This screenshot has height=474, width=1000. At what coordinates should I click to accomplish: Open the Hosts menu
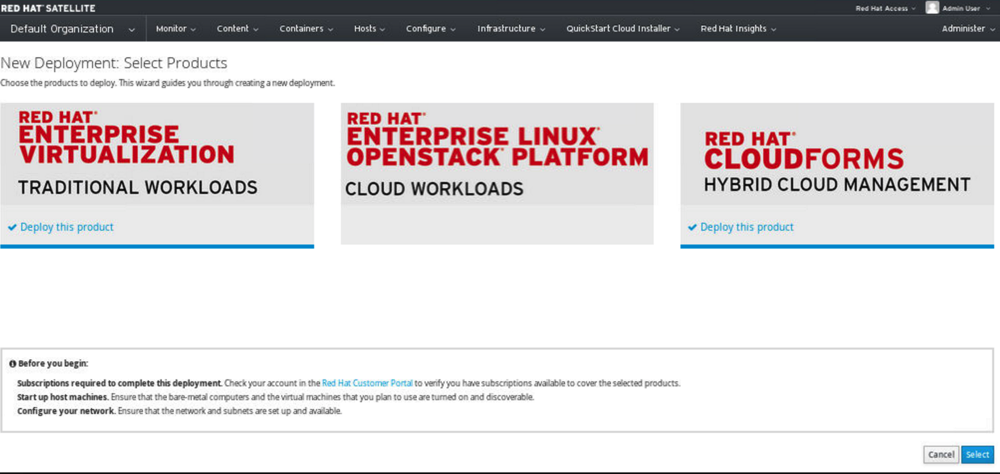point(369,29)
